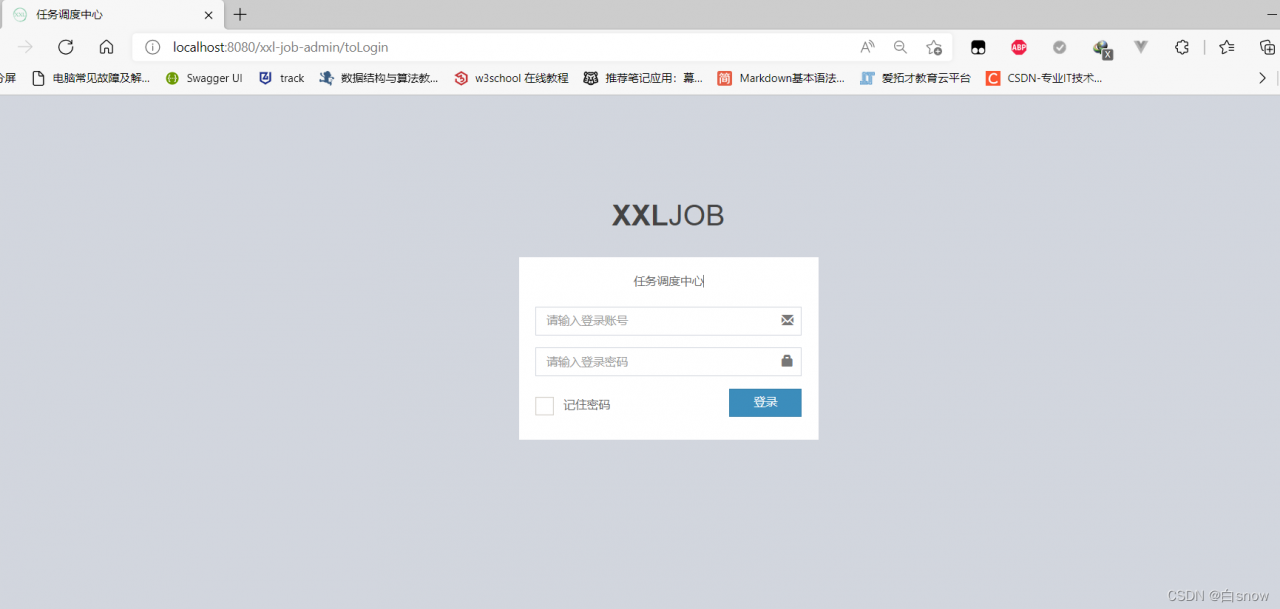This screenshot has width=1280, height=609.
Task: Click the V-shaped extension icon in toolbar
Action: (x=1140, y=47)
